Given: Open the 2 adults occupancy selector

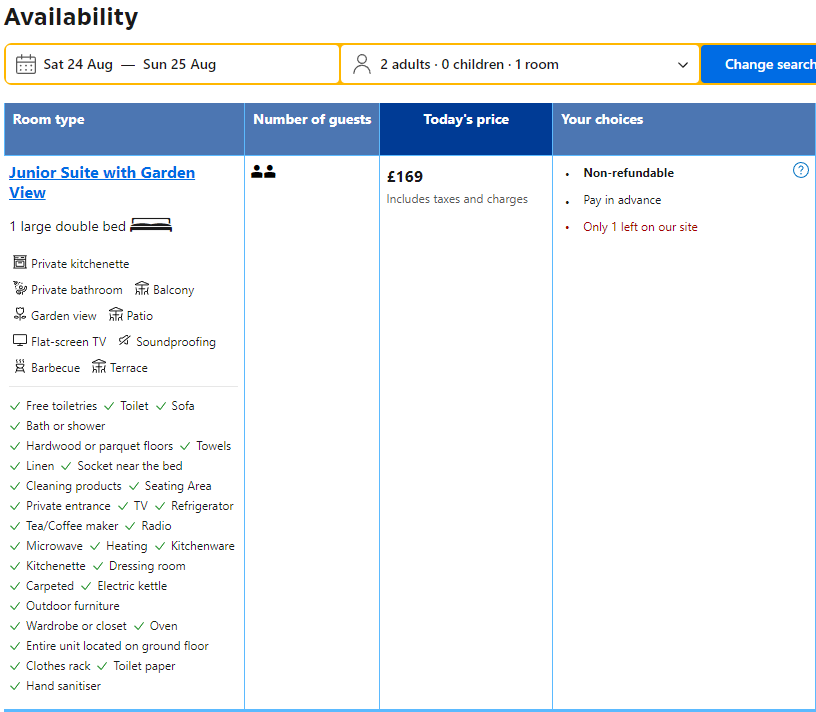Looking at the screenshot, I should point(469,65).
